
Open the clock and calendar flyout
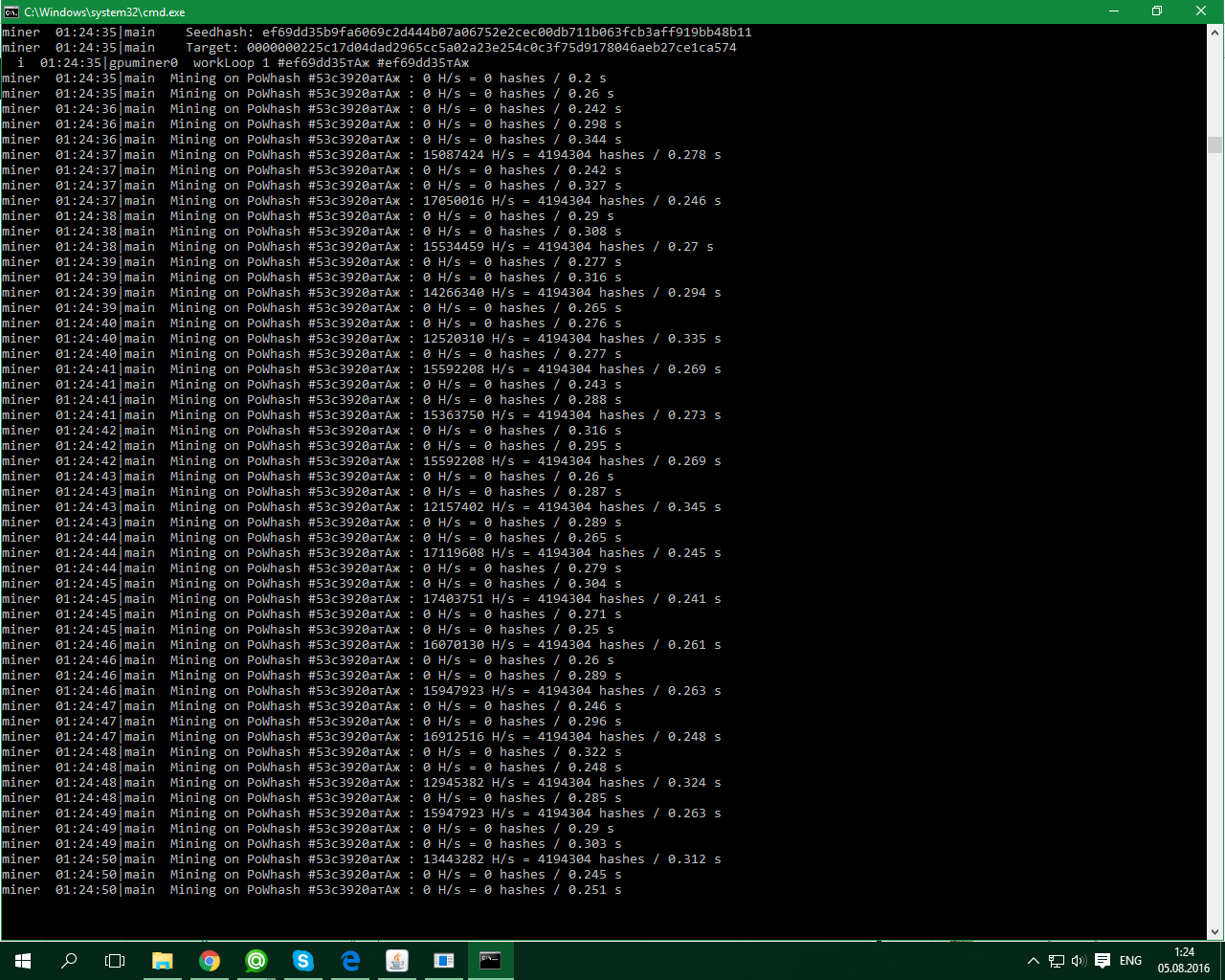[1184, 961]
